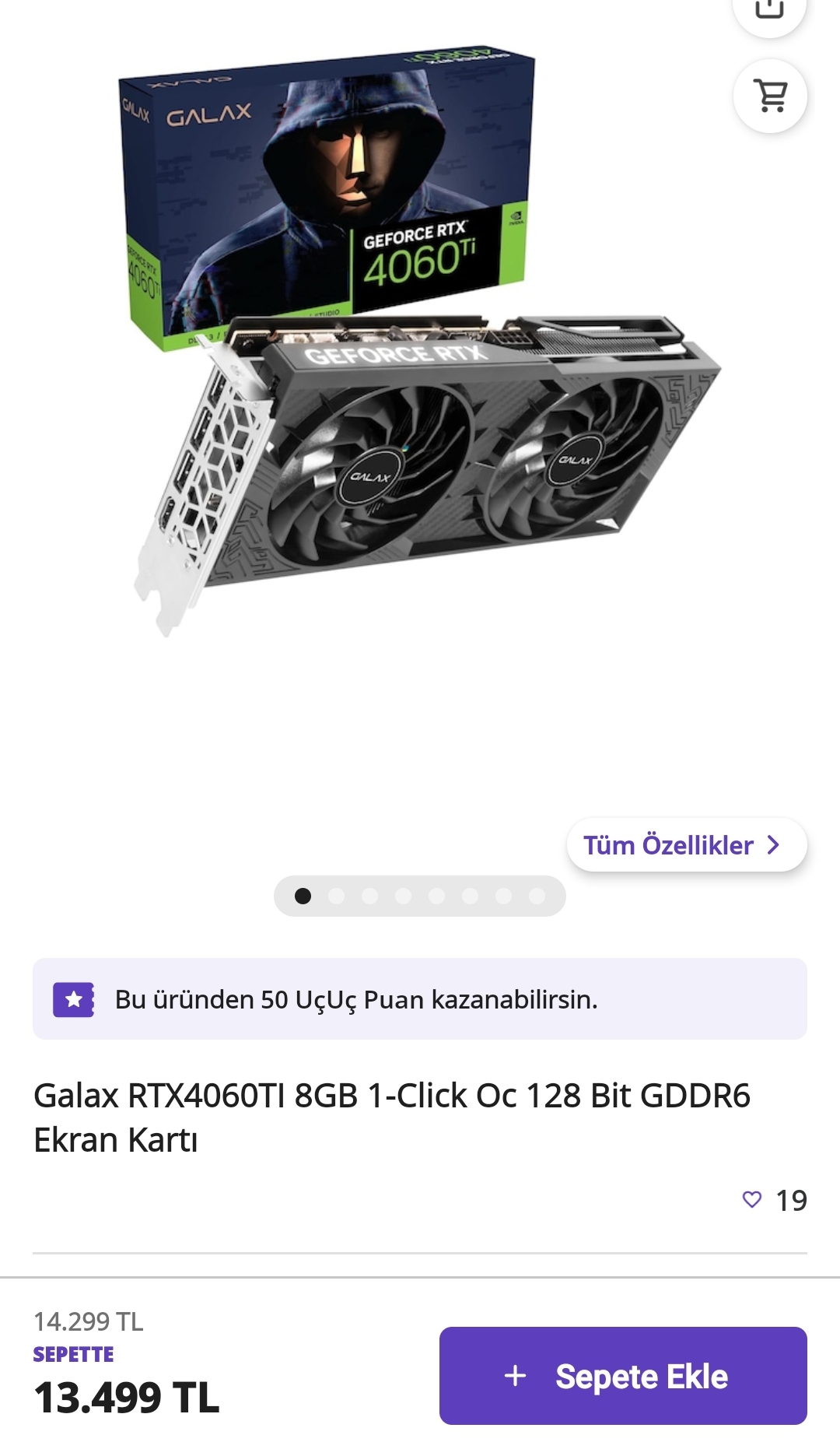Tap the graphics card product photo
This screenshot has height=1449, width=840.
[x=428, y=467]
